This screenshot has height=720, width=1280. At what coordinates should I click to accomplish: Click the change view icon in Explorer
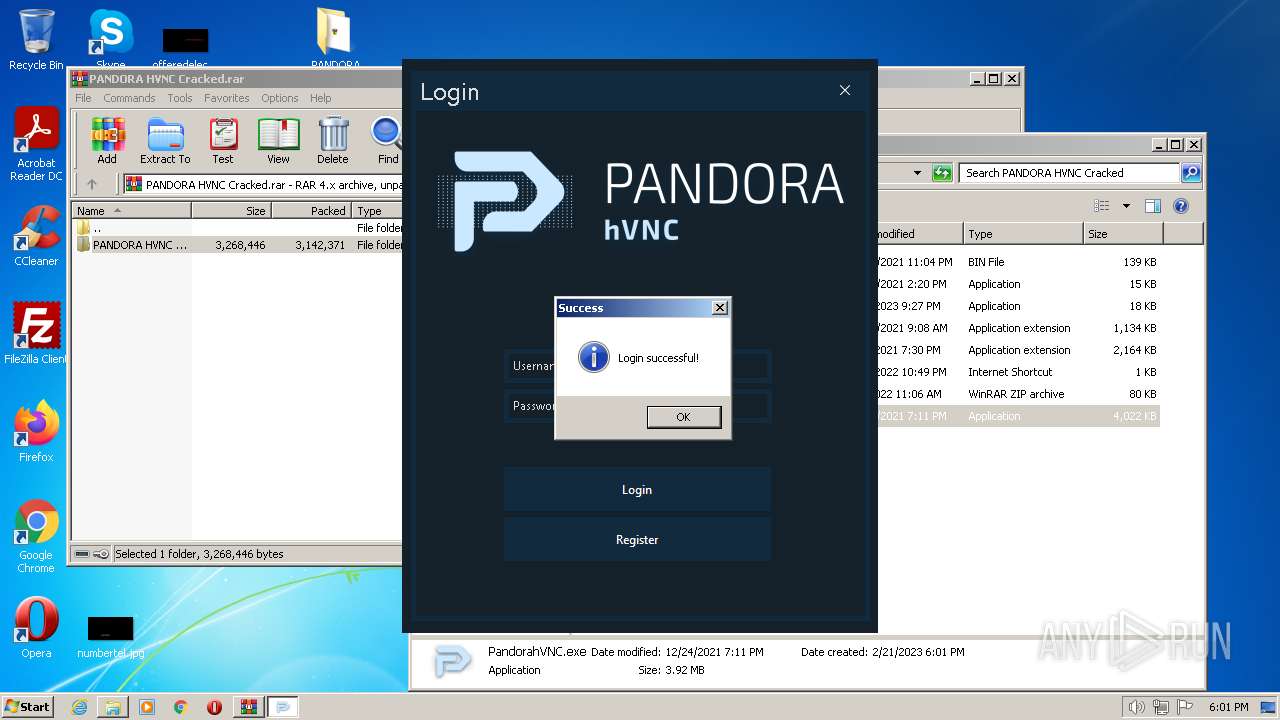1102,206
